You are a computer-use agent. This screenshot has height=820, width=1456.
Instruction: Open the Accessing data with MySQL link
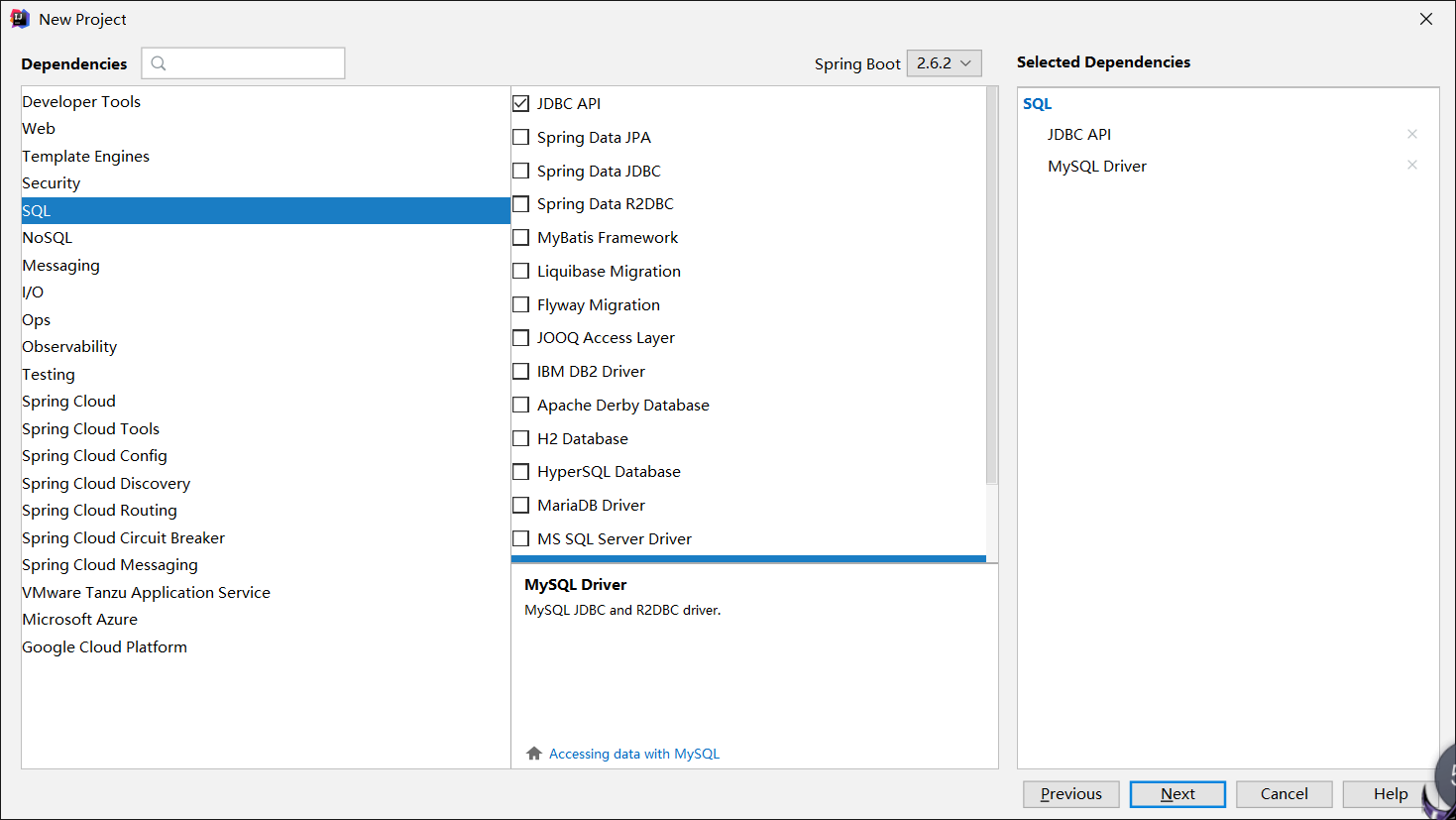[x=634, y=755]
